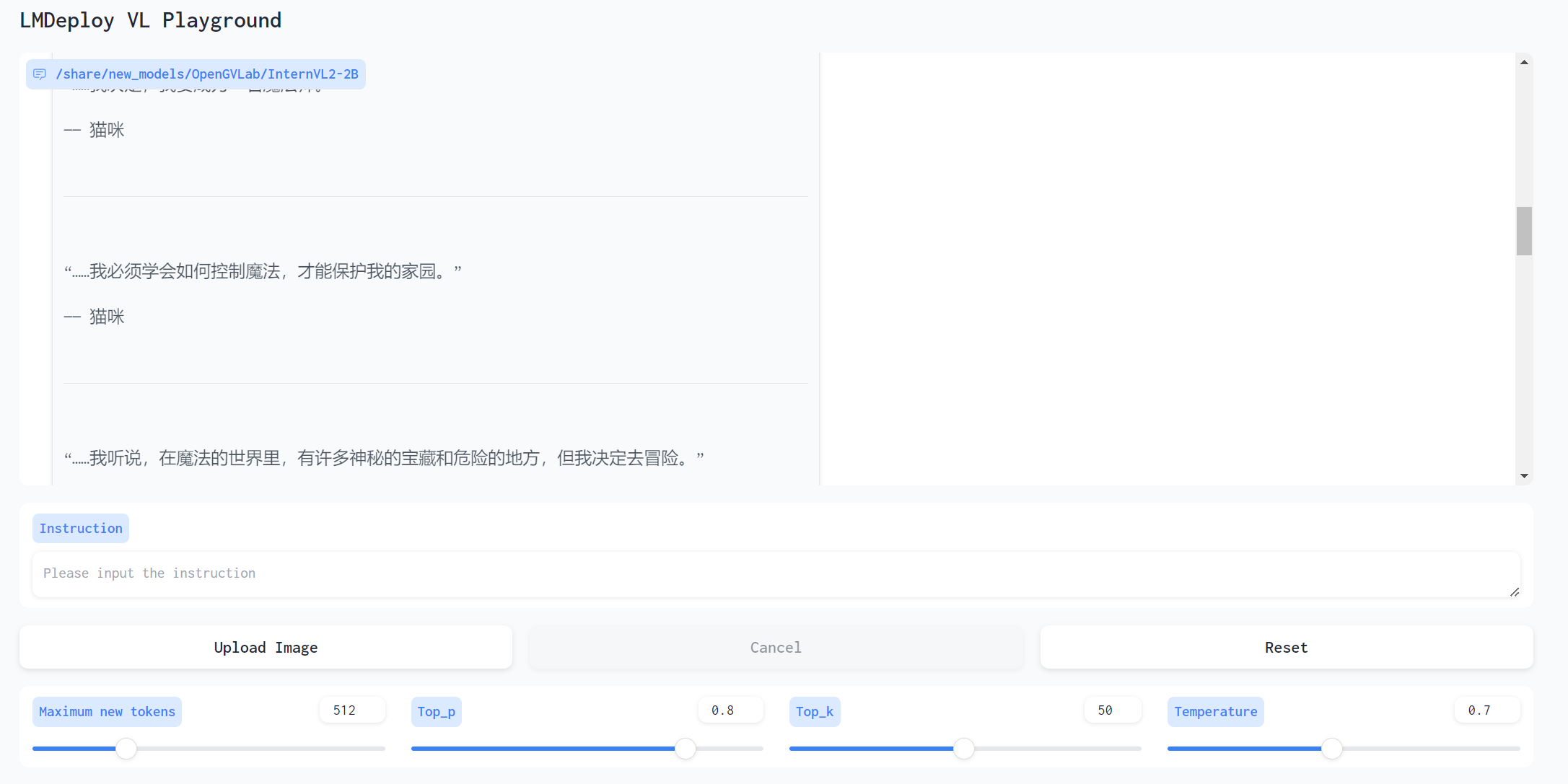1568x784 pixels.
Task: Click the Top_k label
Action: 815,712
